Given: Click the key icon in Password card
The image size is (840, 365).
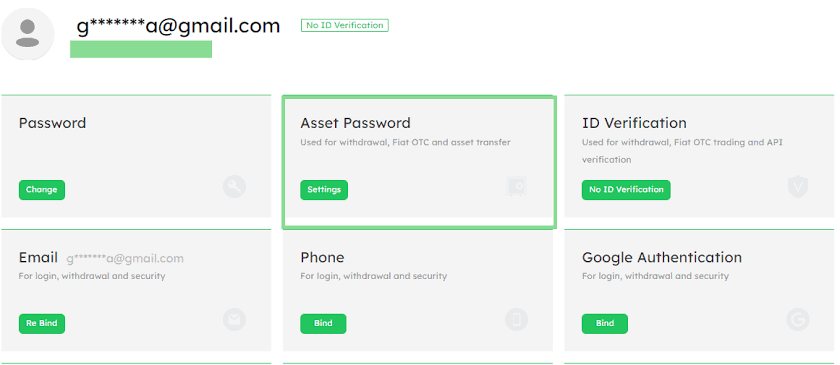Looking at the screenshot, I should click(x=234, y=187).
